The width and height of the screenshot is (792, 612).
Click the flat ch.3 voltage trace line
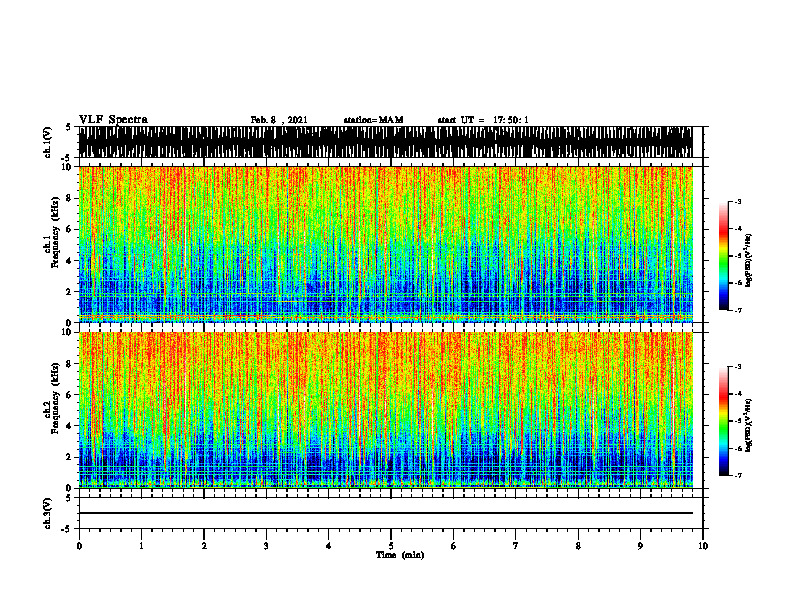(x=385, y=513)
